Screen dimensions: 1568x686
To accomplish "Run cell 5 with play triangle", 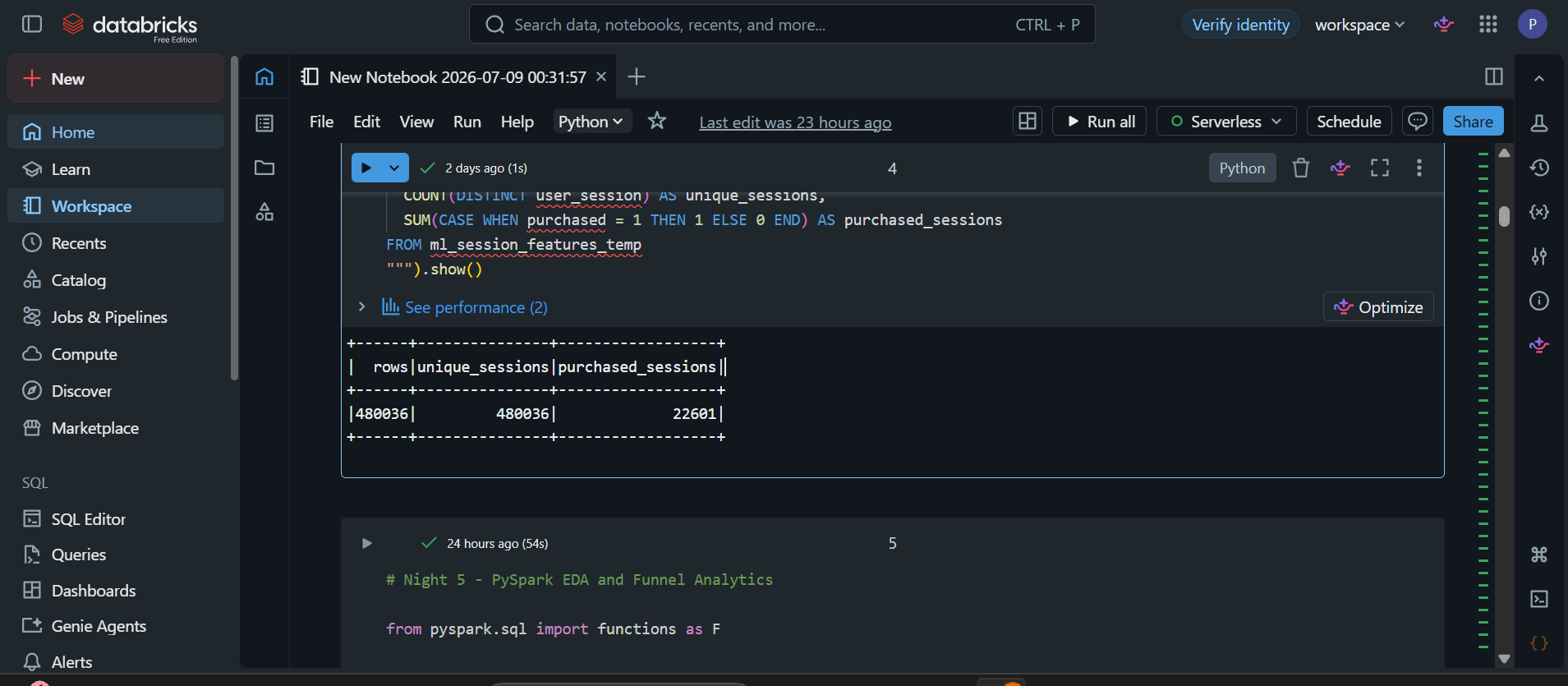I will click(366, 543).
